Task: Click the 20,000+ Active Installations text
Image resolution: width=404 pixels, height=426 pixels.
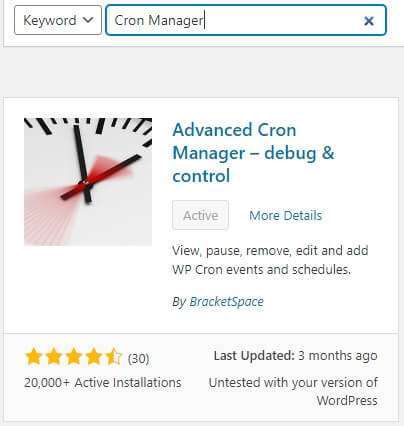Action: pyautogui.click(x=103, y=383)
